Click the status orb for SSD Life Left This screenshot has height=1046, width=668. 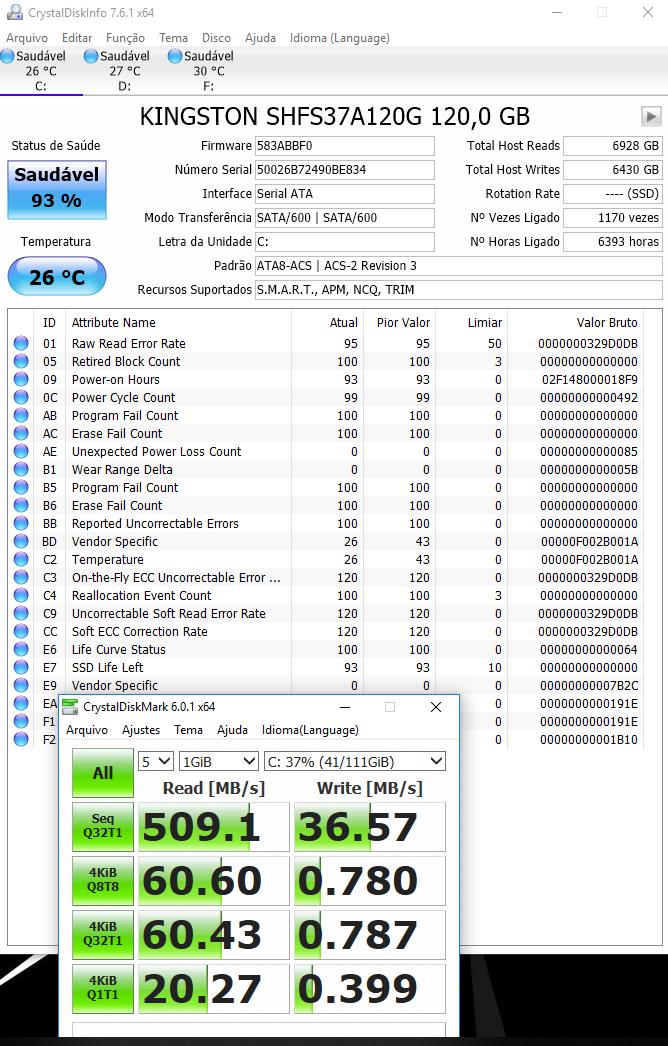tap(21, 668)
